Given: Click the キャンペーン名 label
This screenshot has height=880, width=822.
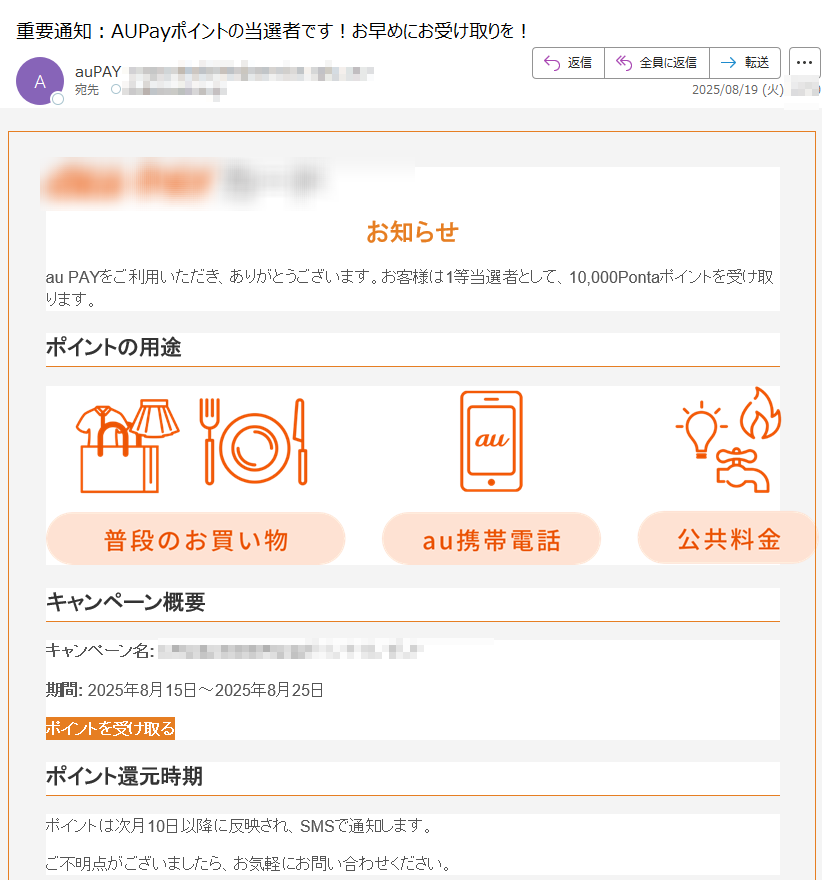Looking at the screenshot, I should point(100,650).
